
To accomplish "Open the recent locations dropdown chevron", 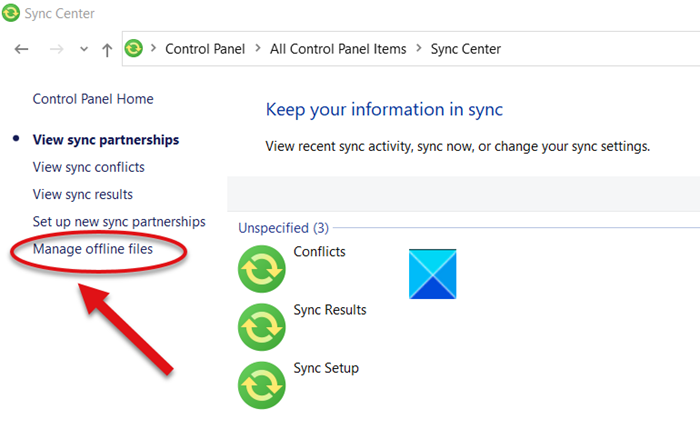I will click(x=83, y=49).
